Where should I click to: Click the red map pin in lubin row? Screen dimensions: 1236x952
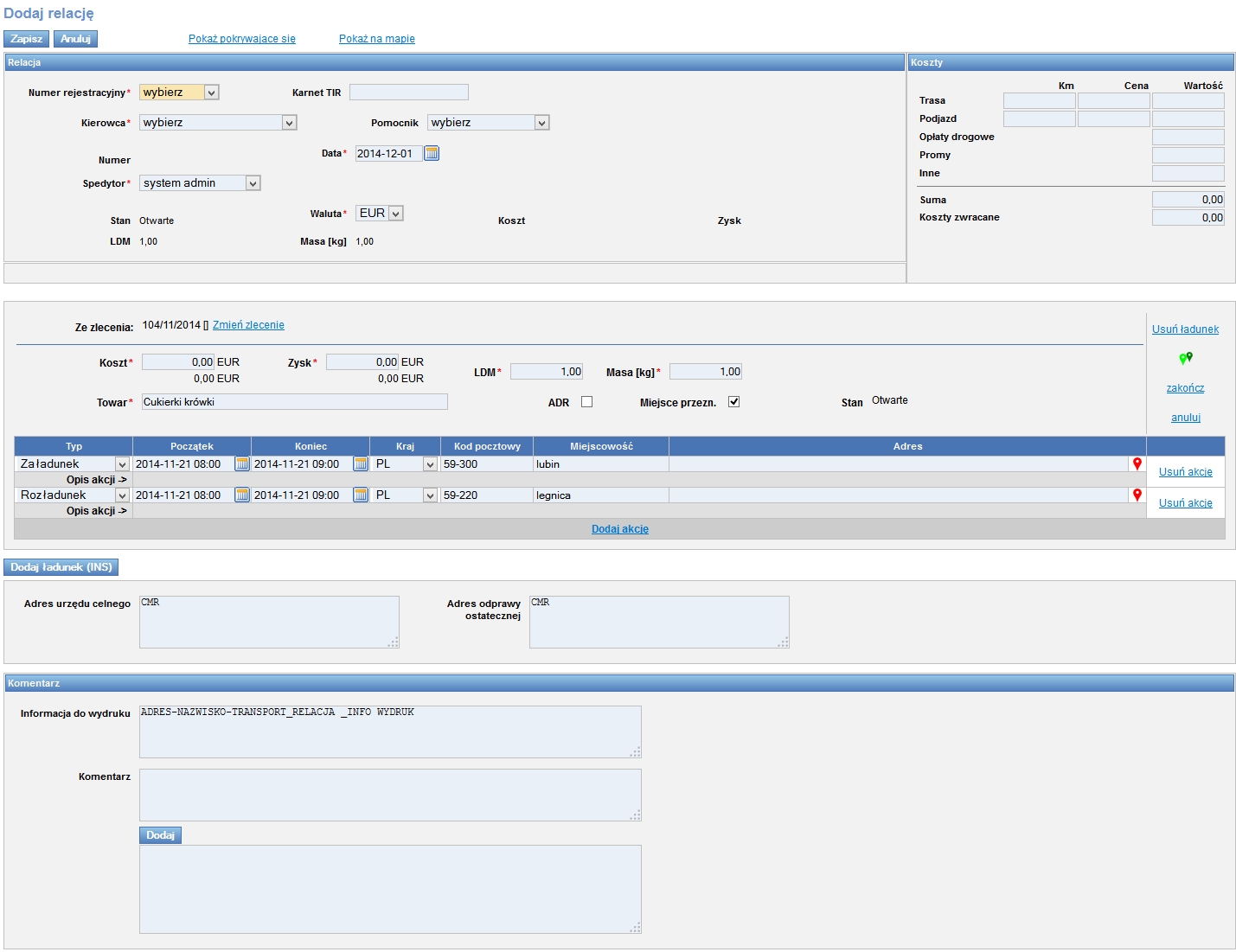(x=1137, y=464)
